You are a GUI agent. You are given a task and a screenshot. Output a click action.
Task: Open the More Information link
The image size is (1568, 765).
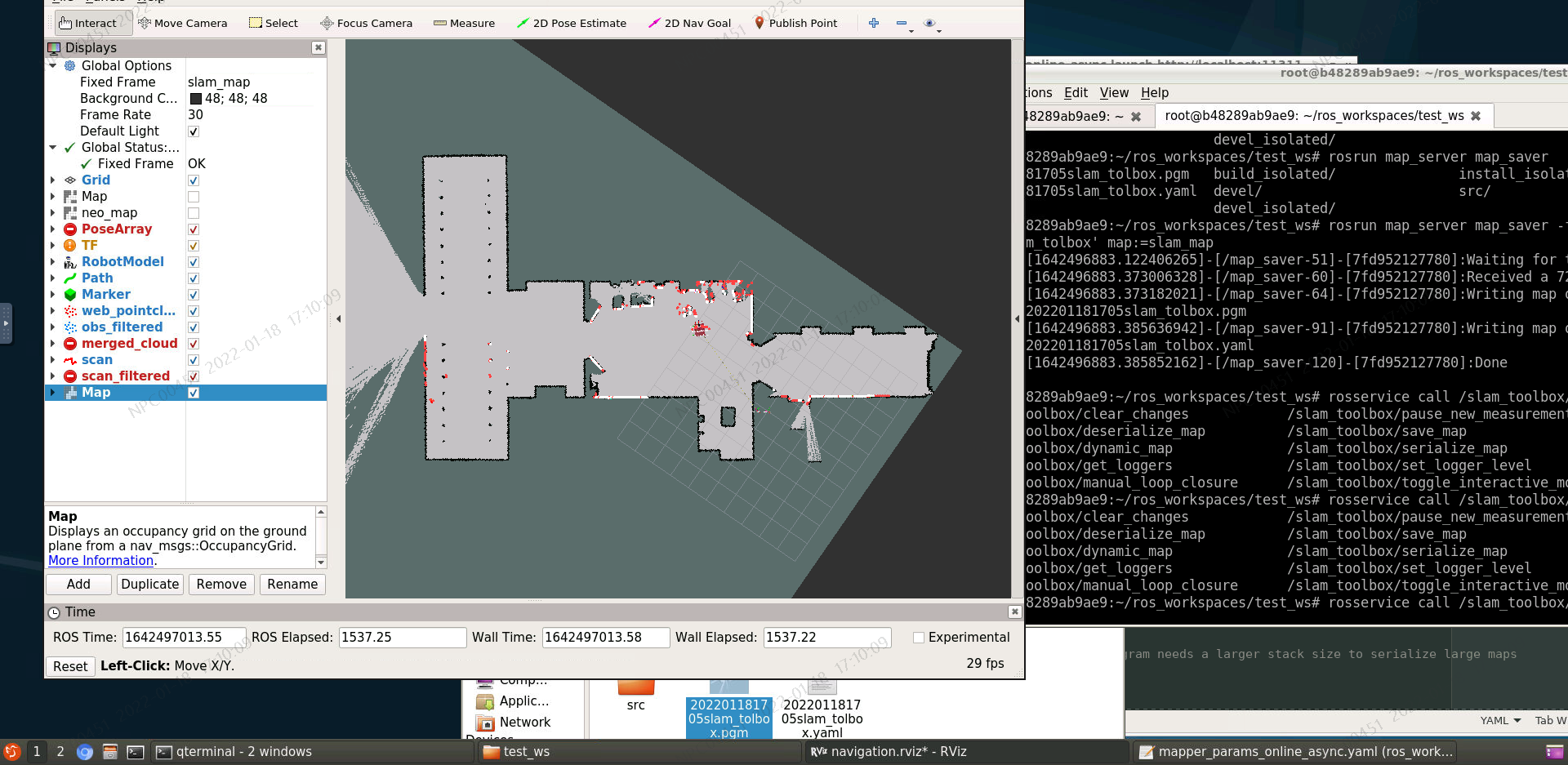[100, 560]
